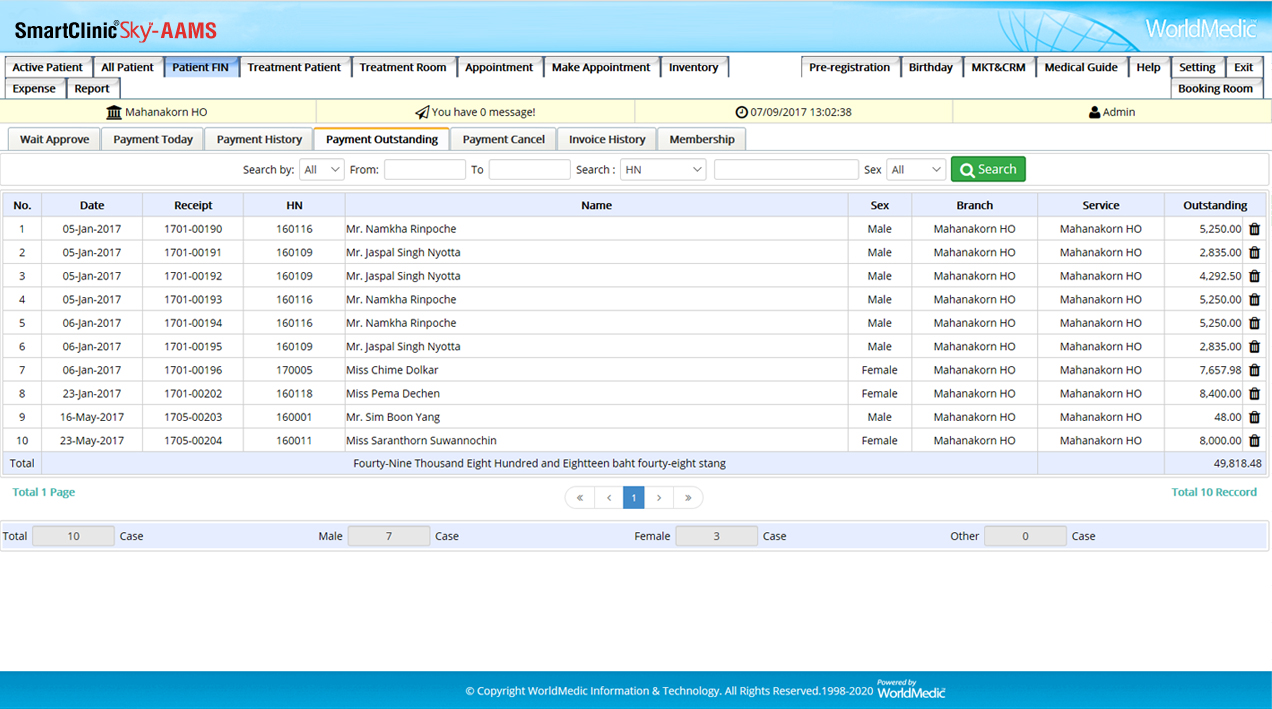Image resolution: width=1272 pixels, height=709 pixels.
Task: Click the From date input field
Action: (425, 170)
